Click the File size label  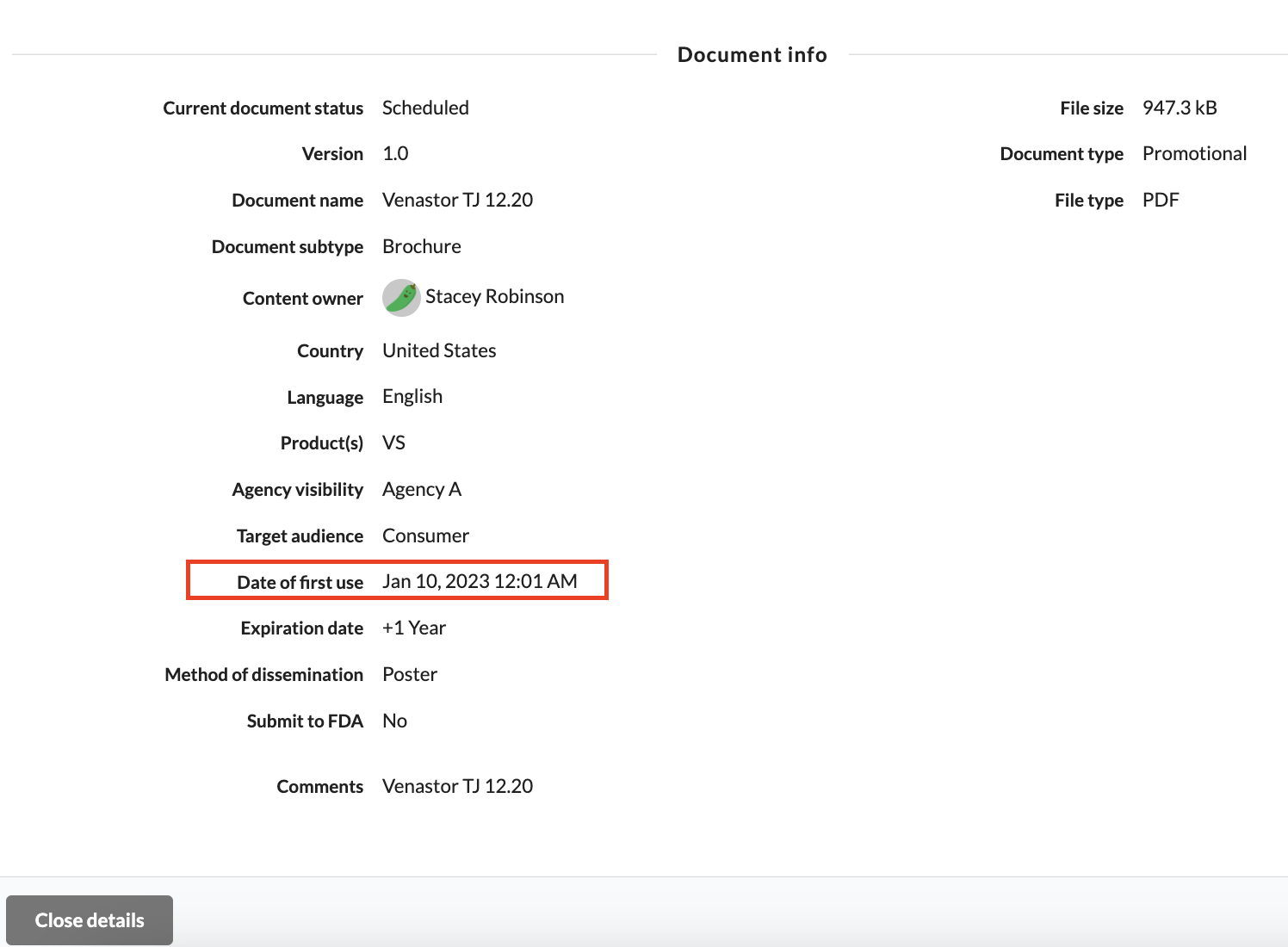pos(1092,108)
